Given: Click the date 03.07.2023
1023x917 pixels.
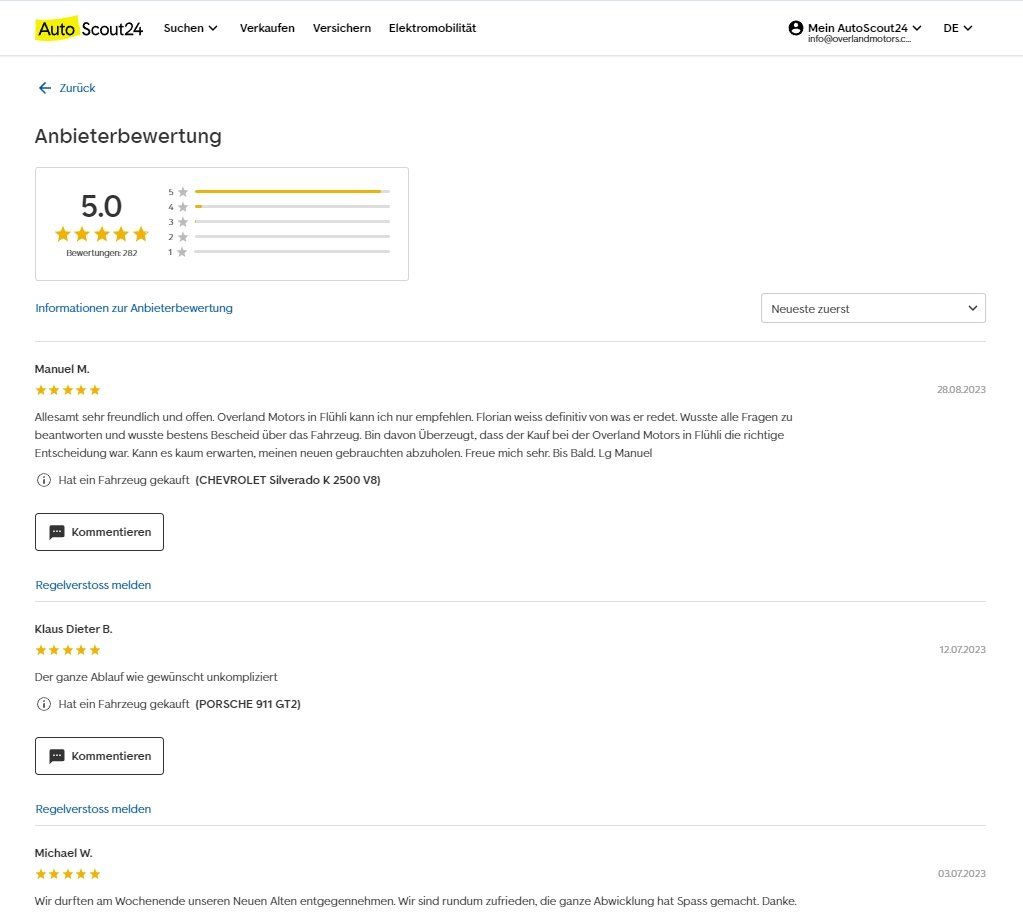Looking at the screenshot, I should (x=962, y=873).
